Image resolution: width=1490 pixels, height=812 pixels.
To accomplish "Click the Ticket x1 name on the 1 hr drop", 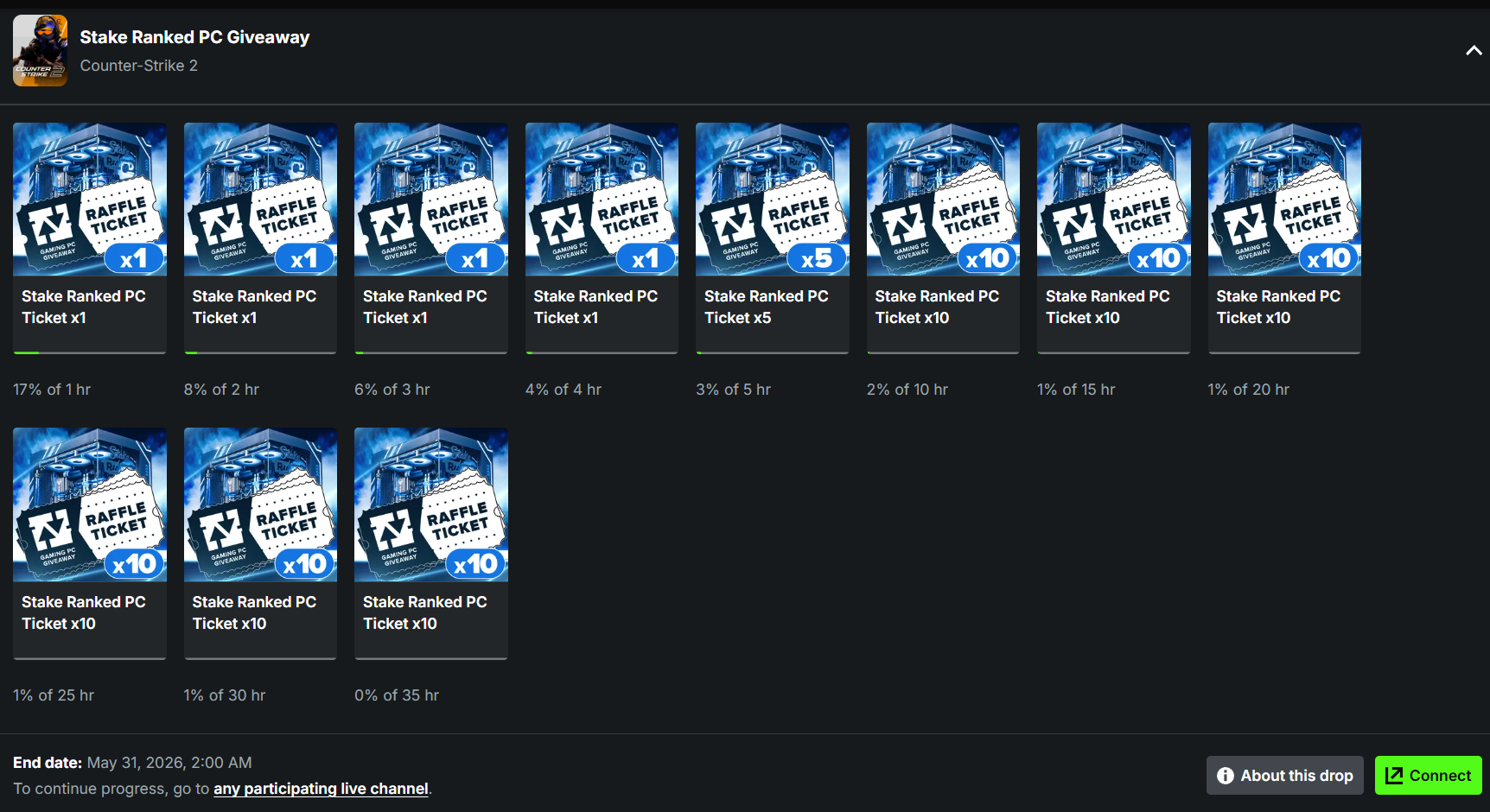I will pos(84,307).
